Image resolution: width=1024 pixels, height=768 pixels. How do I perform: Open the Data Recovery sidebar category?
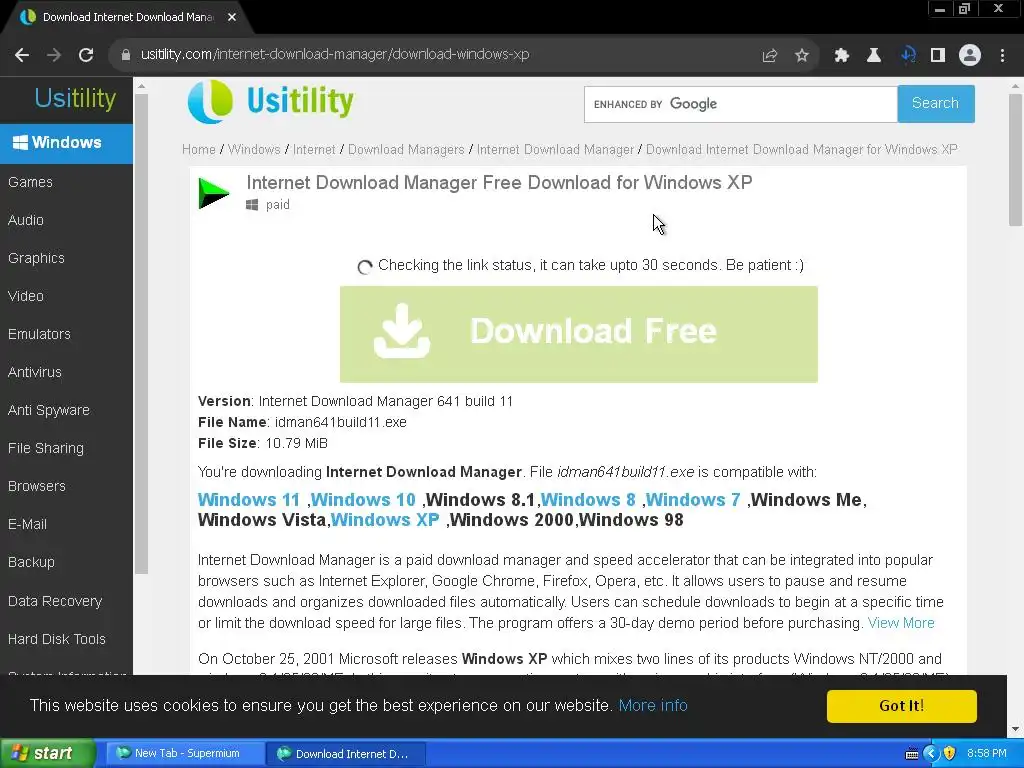(55, 601)
